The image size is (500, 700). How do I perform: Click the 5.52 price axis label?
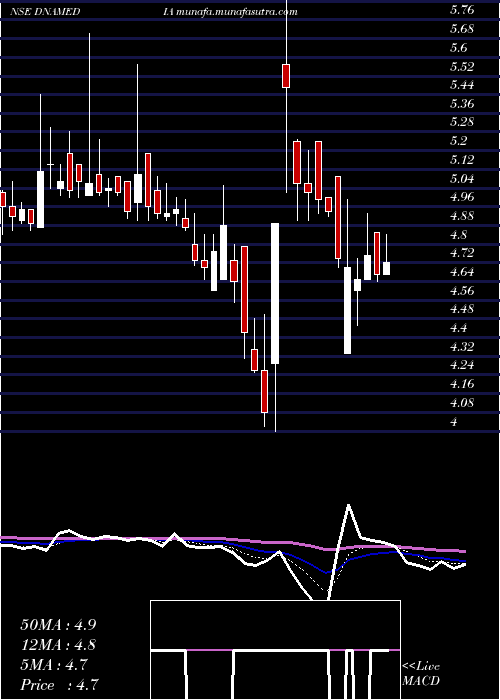(x=462, y=67)
